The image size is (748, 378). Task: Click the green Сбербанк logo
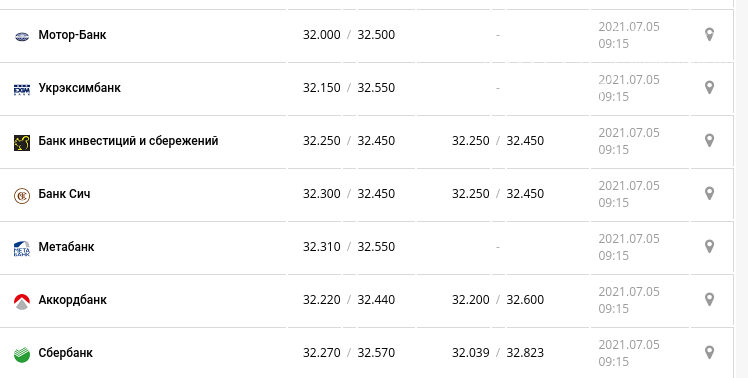click(x=22, y=355)
